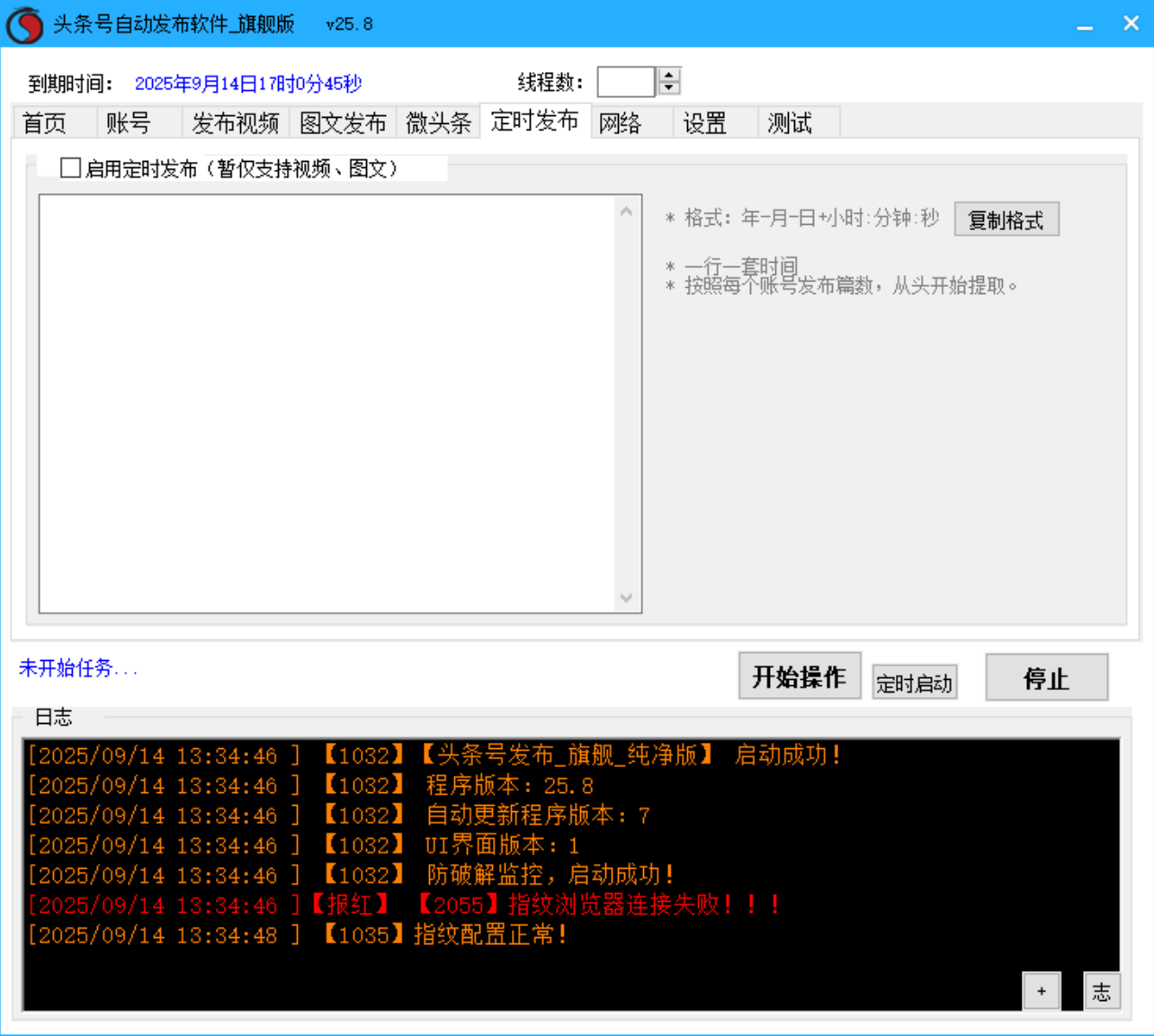Viewport: 1154px width, 1036px height.
Task: Decrement 线程数 using the down stepper arrow
Action: 667,87
